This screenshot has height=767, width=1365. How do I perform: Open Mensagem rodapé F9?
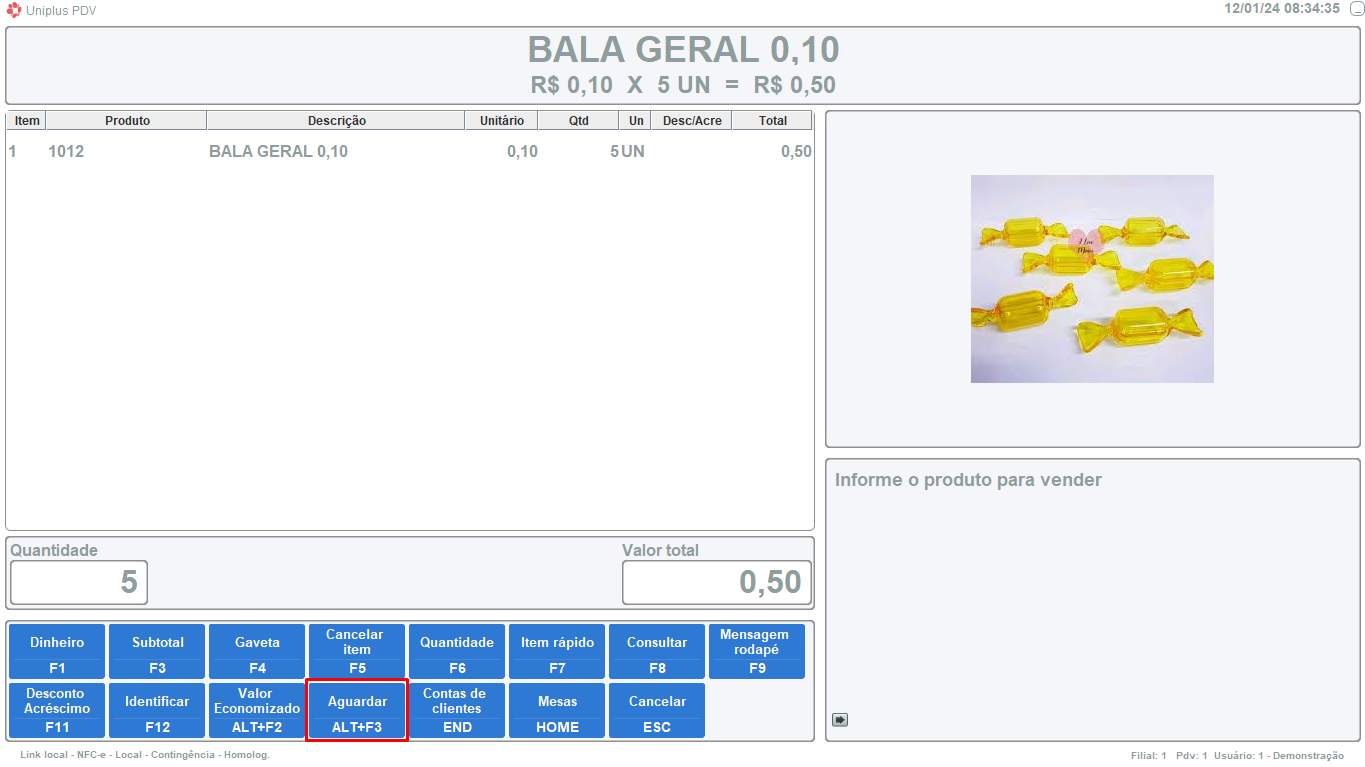pyautogui.click(x=755, y=652)
